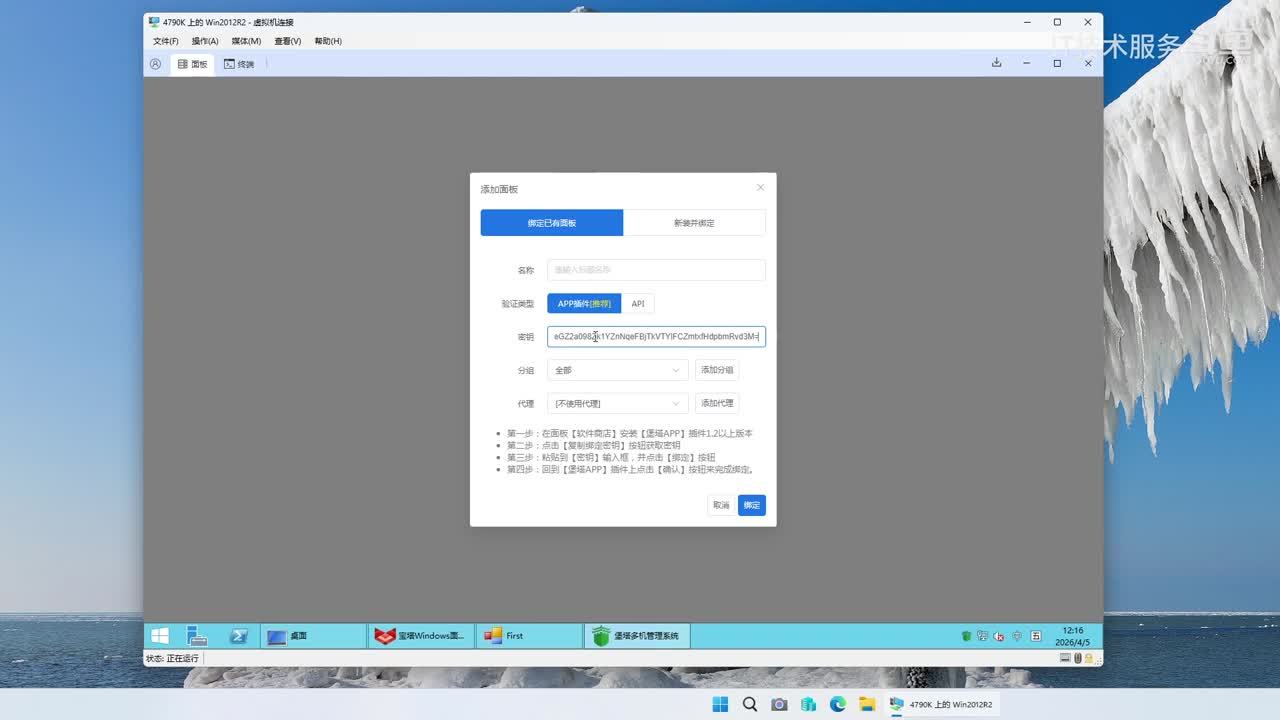
Task: Click the 添加代理 button
Action: [717, 403]
